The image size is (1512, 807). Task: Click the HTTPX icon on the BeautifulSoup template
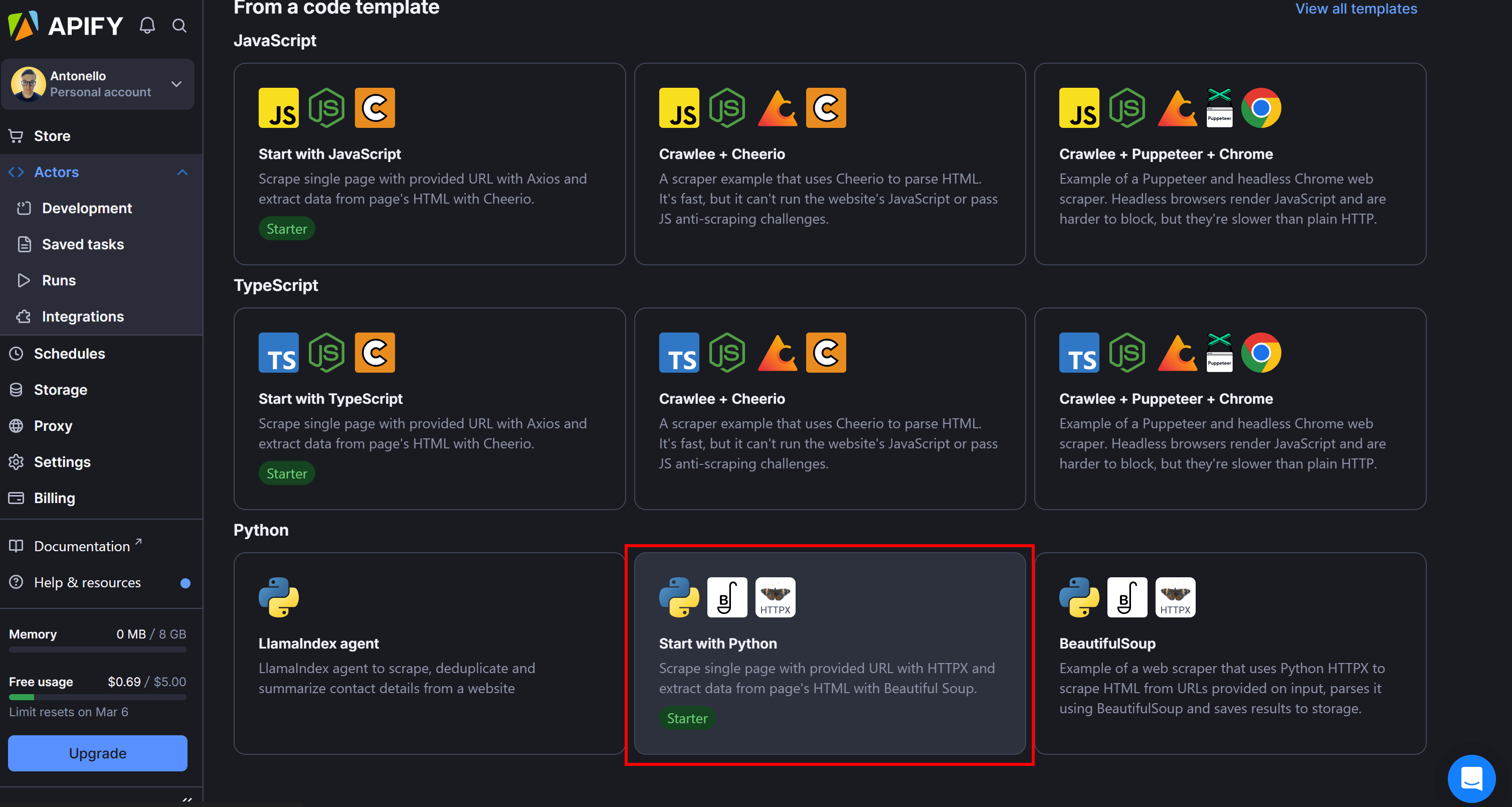(x=1175, y=597)
